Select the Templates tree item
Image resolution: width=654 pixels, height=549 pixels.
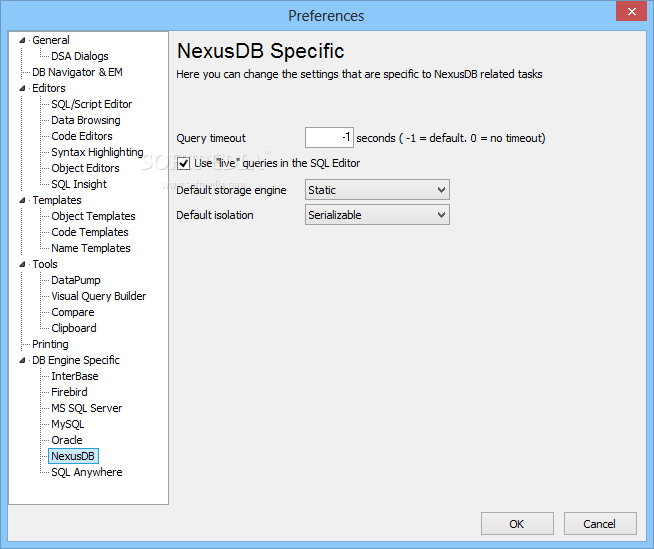pyautogui.click(x=57, y=200)
